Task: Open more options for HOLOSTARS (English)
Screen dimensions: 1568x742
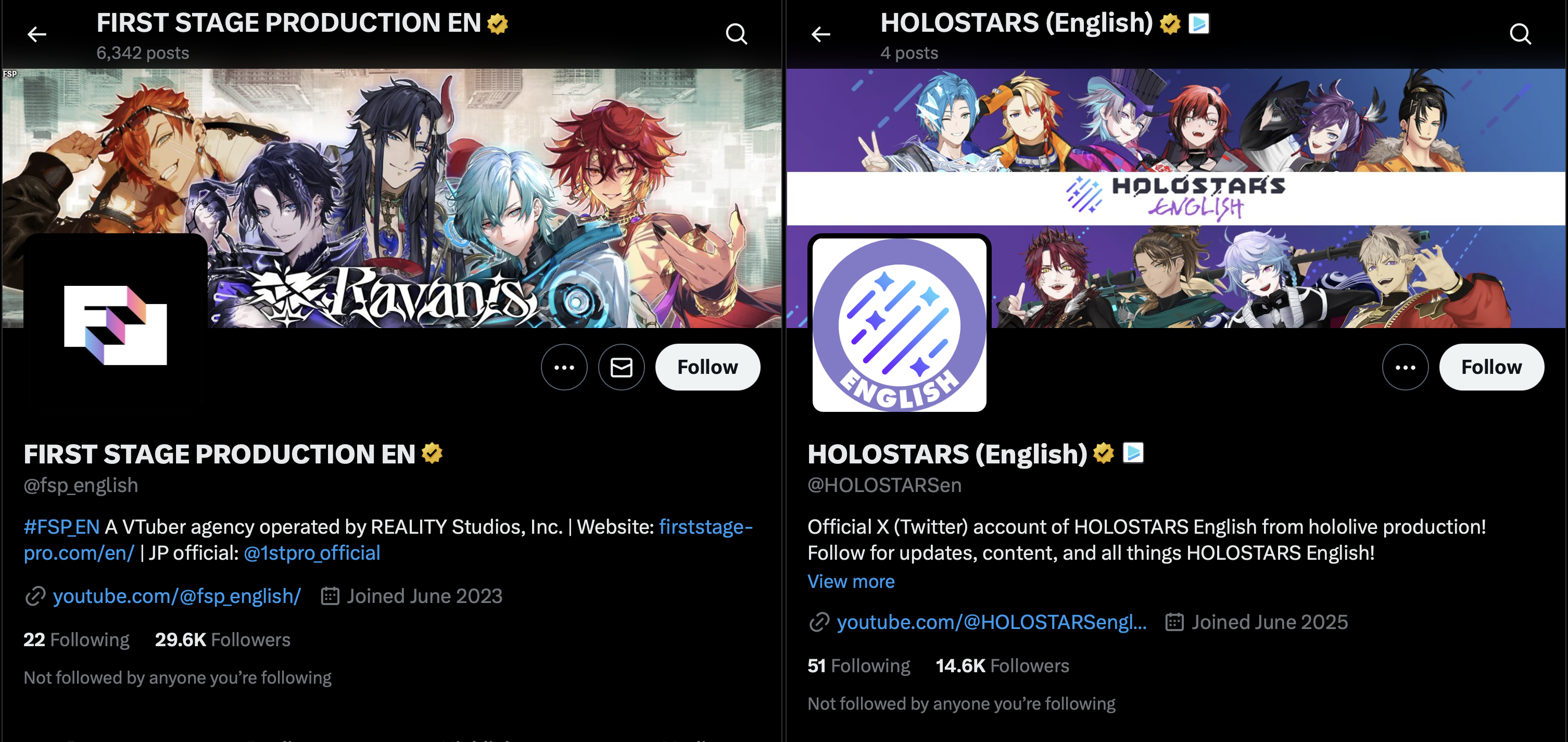Action: tap(1405, 367)
